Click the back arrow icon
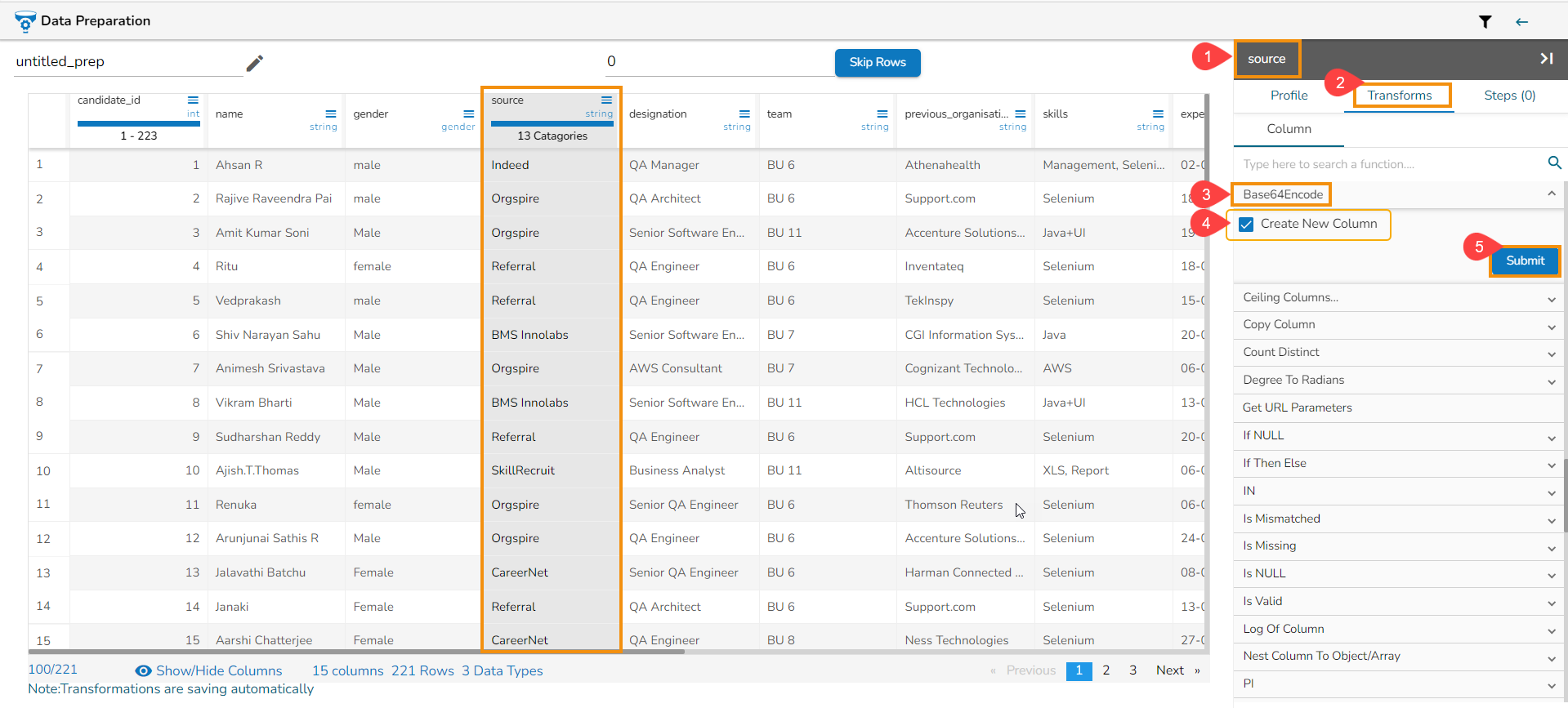The image size is (1568, 708). click(1521, 22)
